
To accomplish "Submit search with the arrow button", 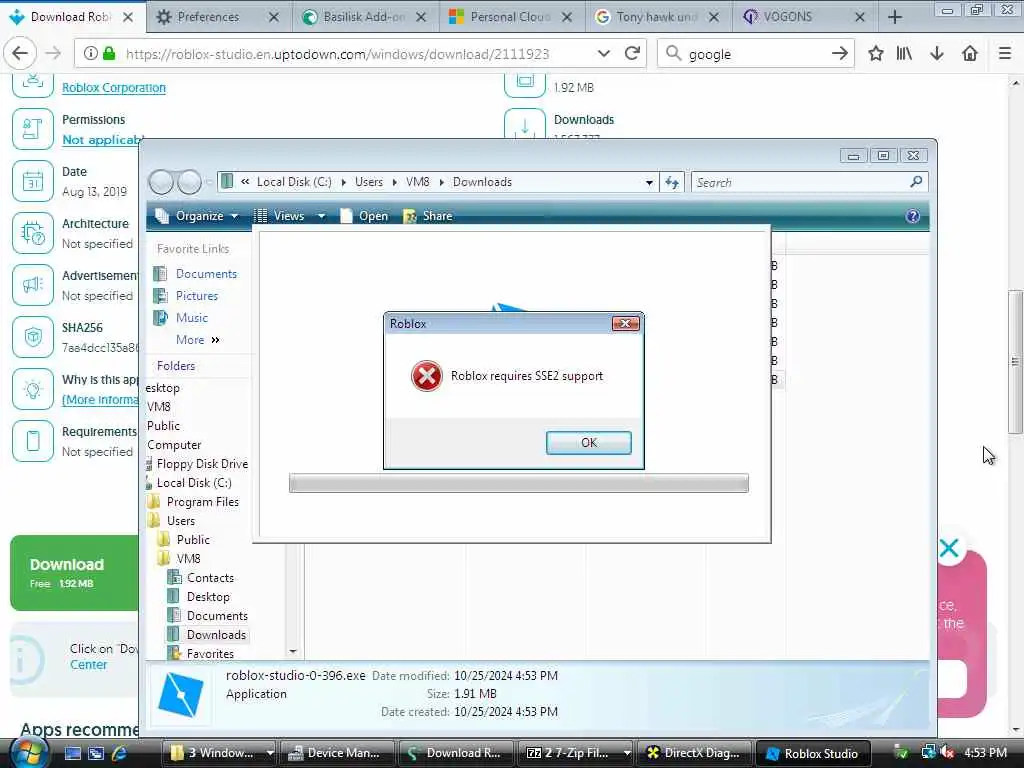I will [x=839, y=54].
